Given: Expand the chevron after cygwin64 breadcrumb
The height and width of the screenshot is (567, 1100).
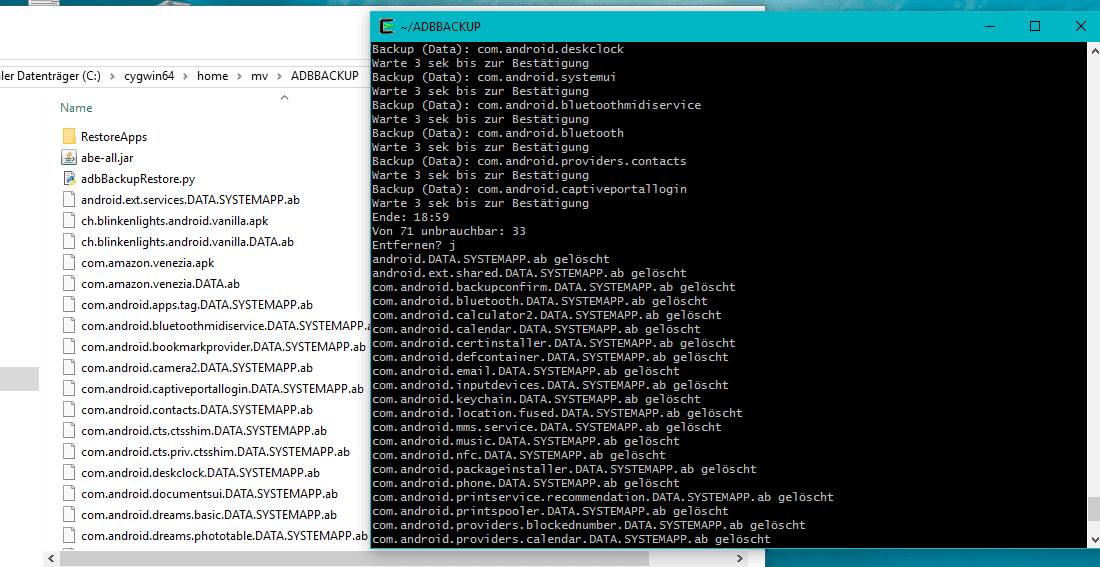Looking at the screenshot, I should point(187,76).
